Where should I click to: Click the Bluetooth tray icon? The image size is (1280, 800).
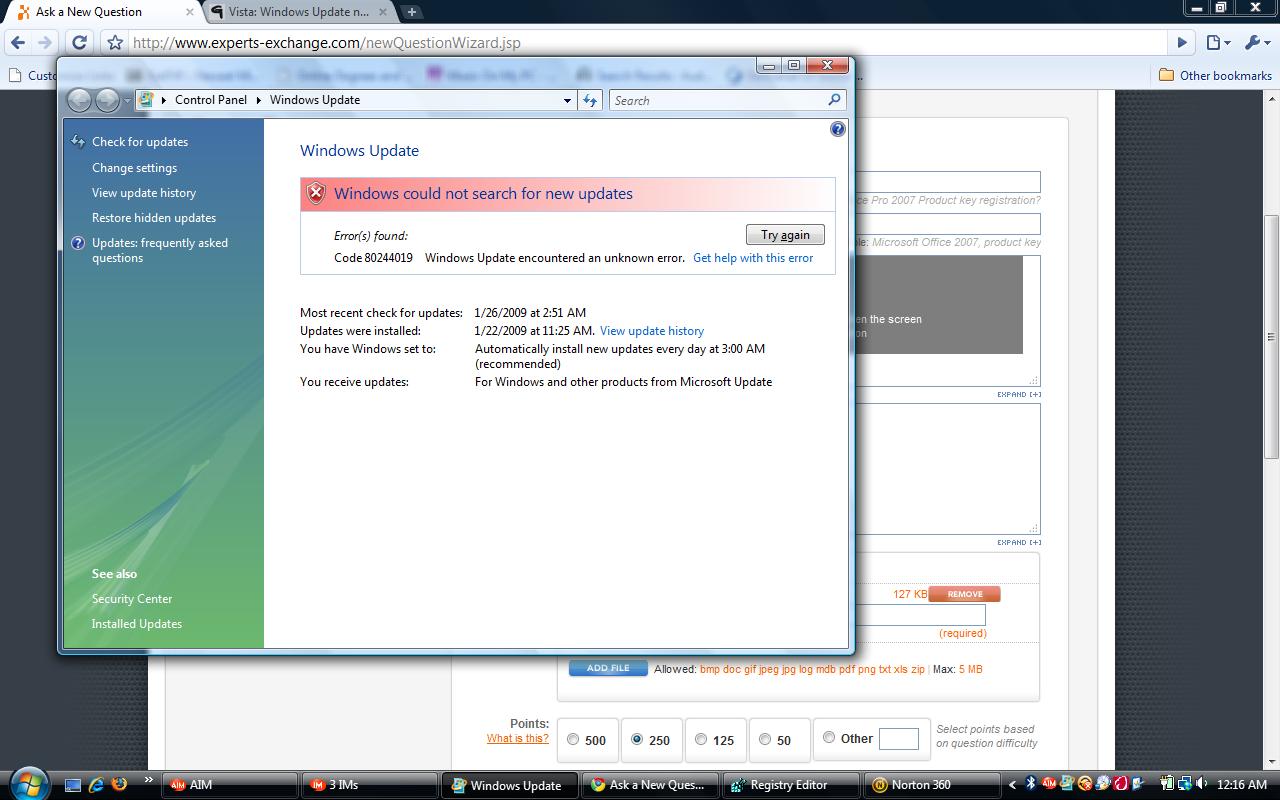1031,785
